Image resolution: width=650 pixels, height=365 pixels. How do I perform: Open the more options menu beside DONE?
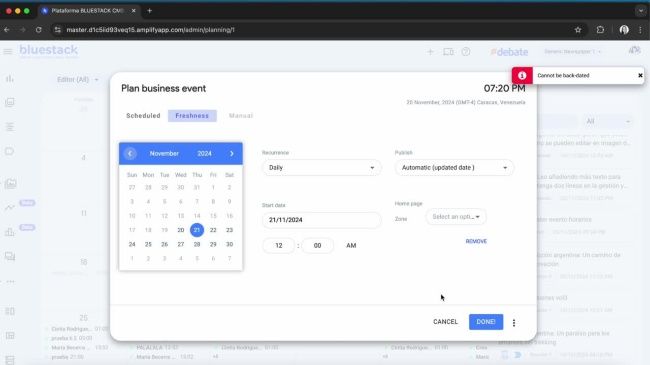coord(514,322)
